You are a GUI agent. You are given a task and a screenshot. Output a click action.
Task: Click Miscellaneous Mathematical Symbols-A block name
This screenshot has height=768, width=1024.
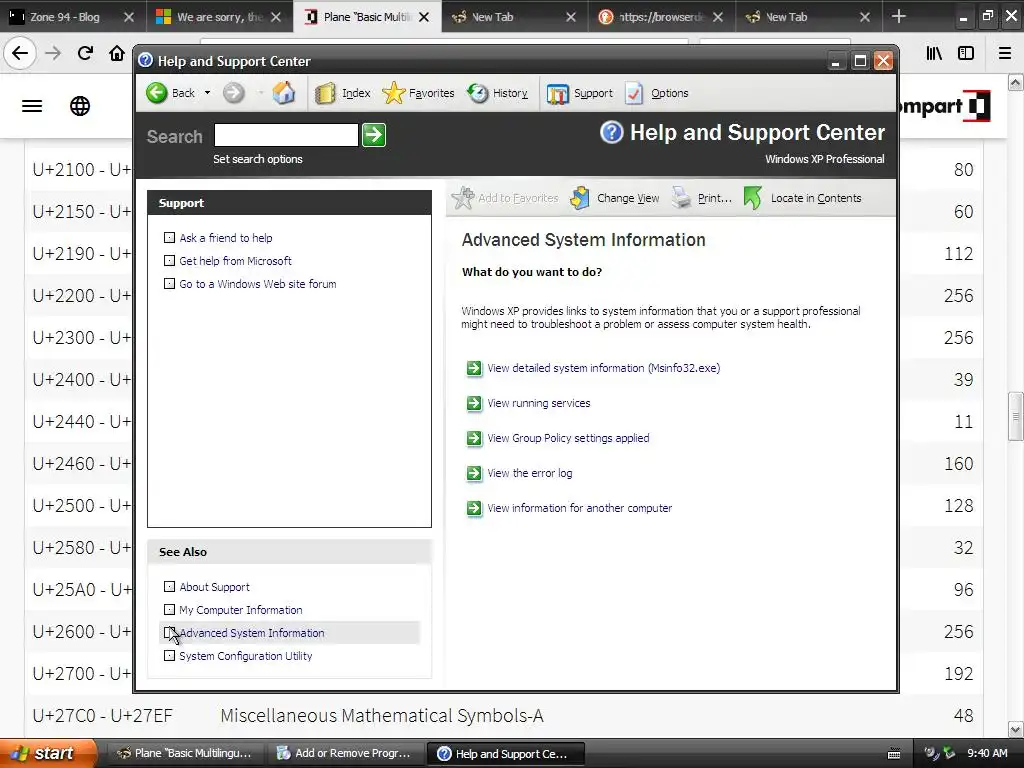pyautogui.click(x=381, y=716)
